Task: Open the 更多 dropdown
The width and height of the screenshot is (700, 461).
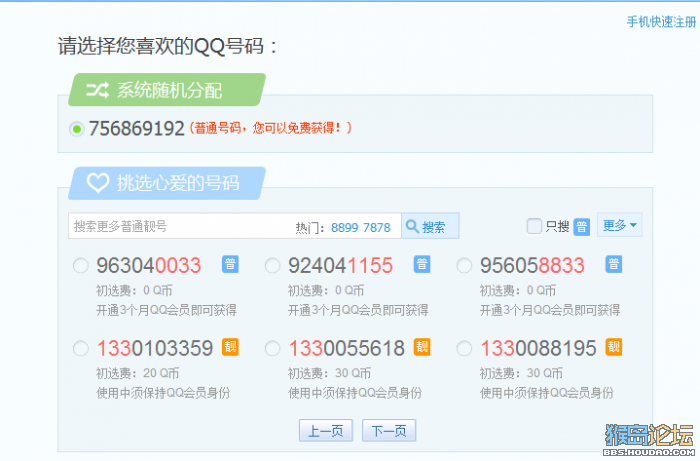Action: coord(620,225)
